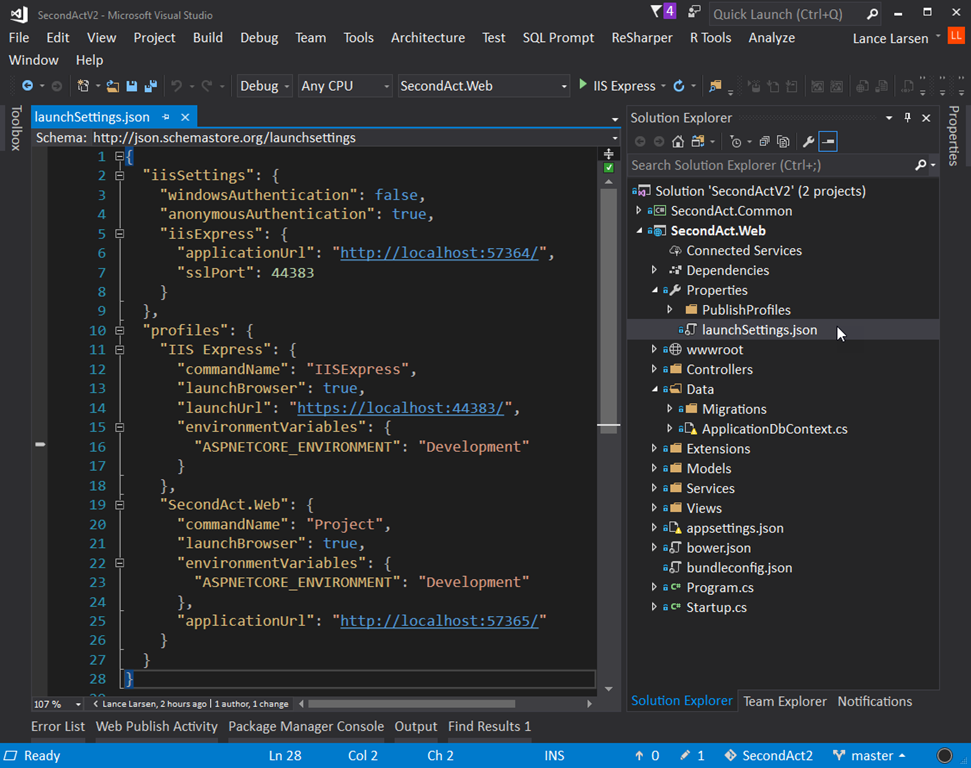
Task: Collapse the IIS Express block at line 11
Action: tap(120, 350)
